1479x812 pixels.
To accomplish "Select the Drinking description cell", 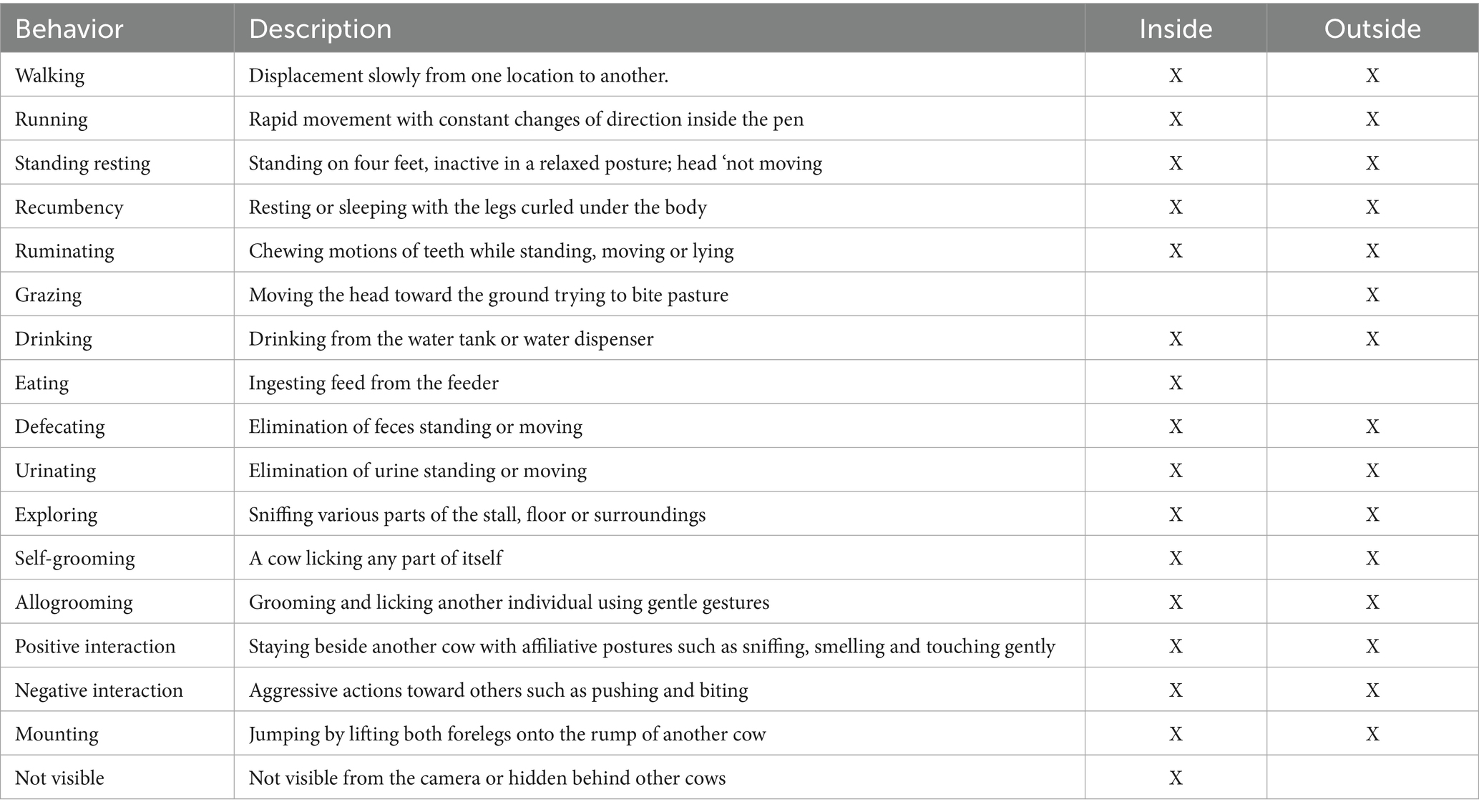I will tap(451, 338).
